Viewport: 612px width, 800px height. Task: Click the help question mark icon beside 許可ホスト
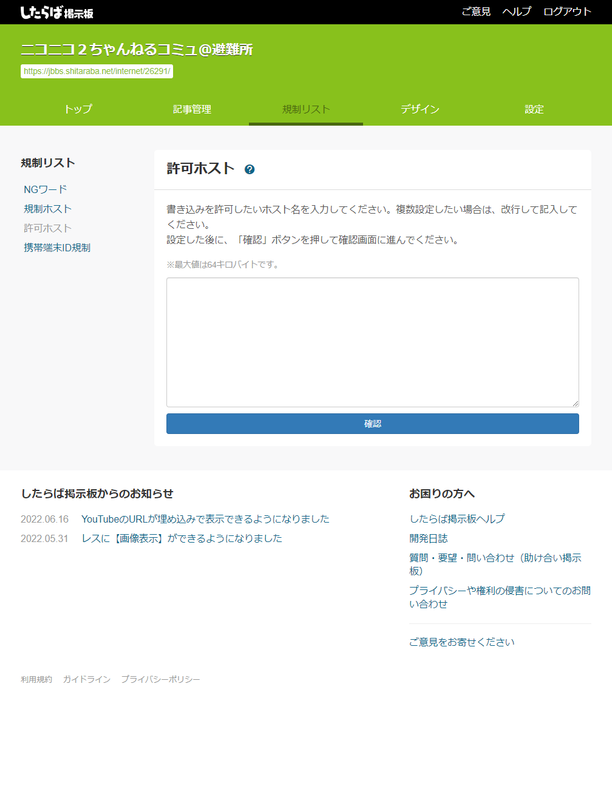(249, 169)
